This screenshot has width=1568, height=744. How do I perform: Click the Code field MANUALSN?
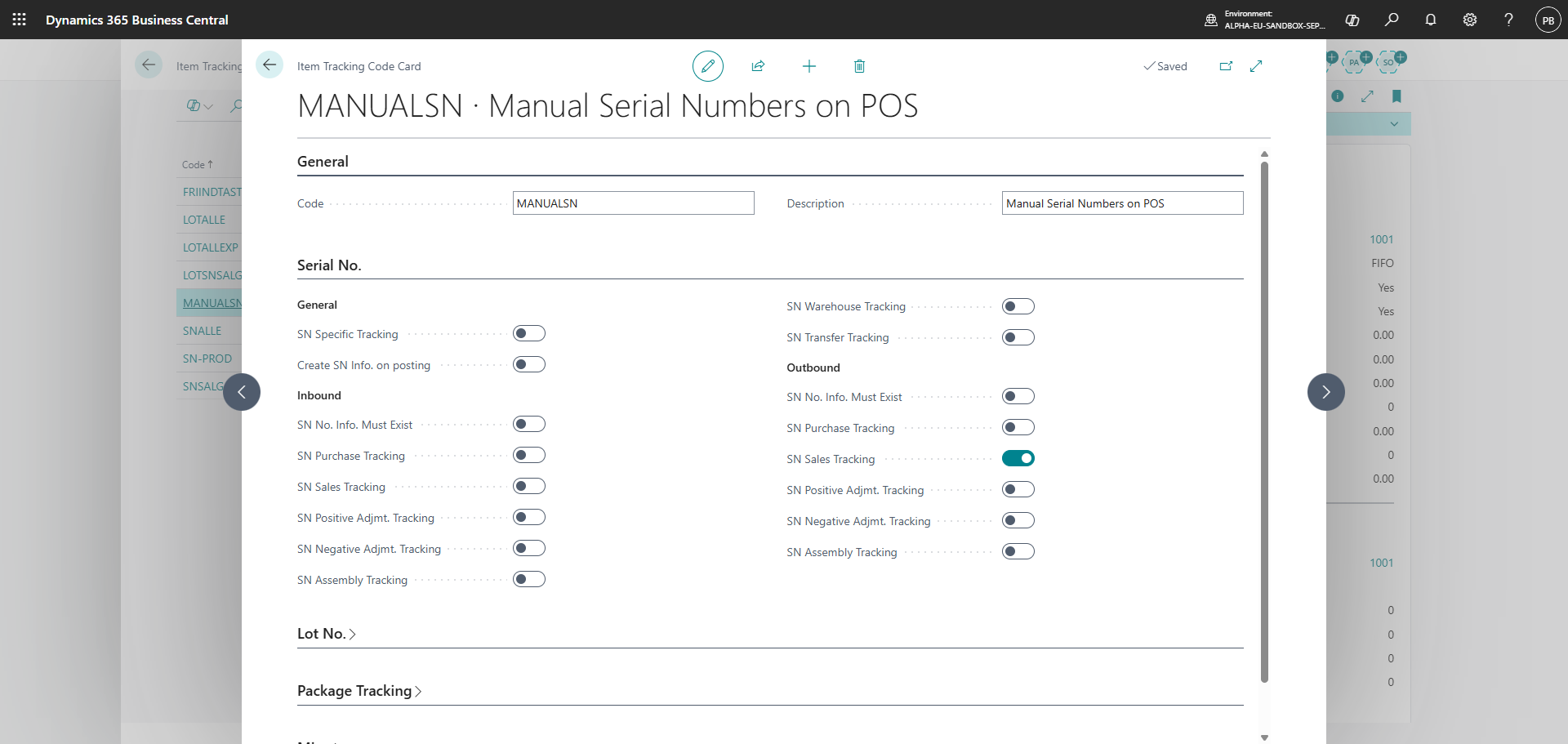click(634, 203)
